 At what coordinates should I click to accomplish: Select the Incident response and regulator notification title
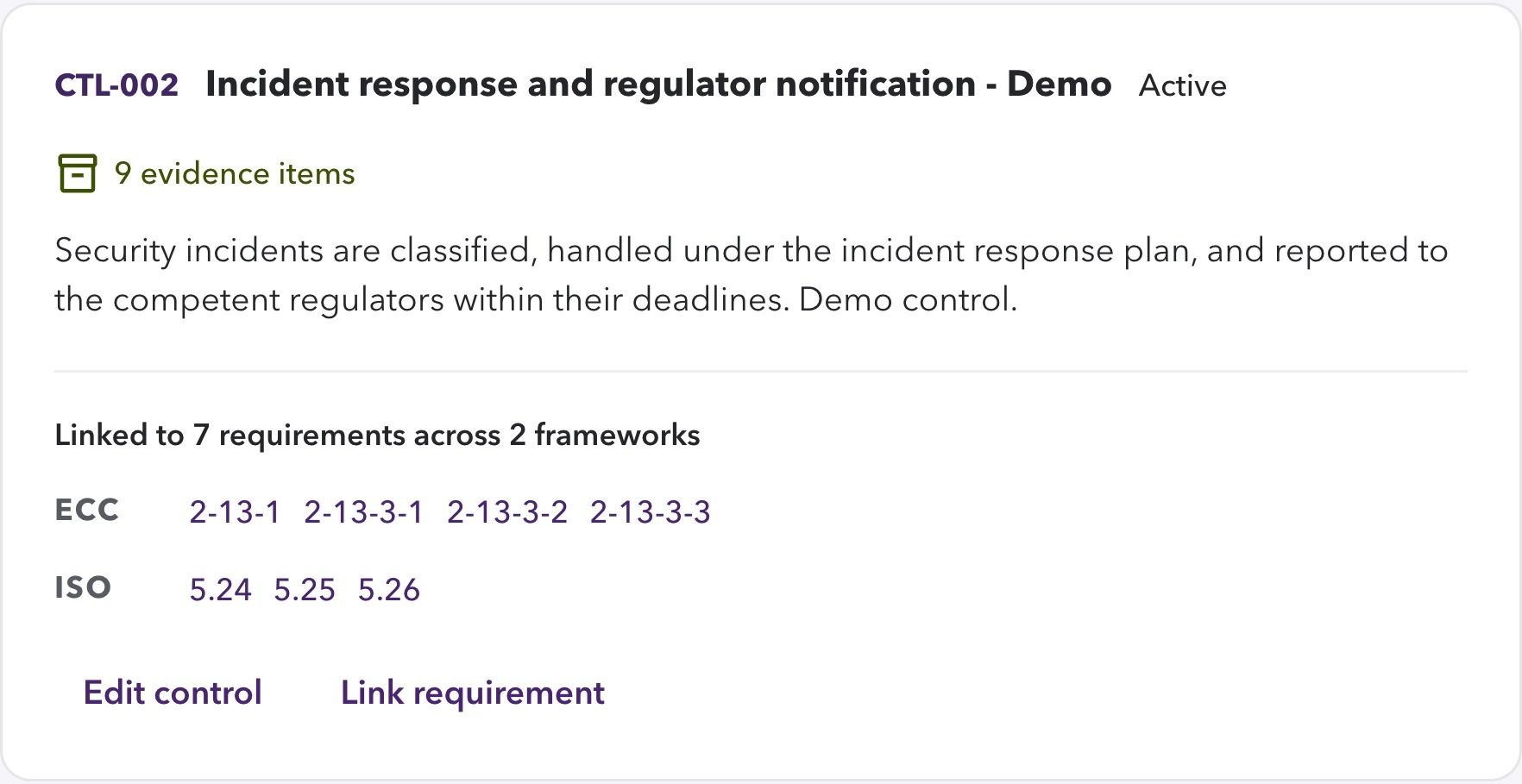coord(658,85)
